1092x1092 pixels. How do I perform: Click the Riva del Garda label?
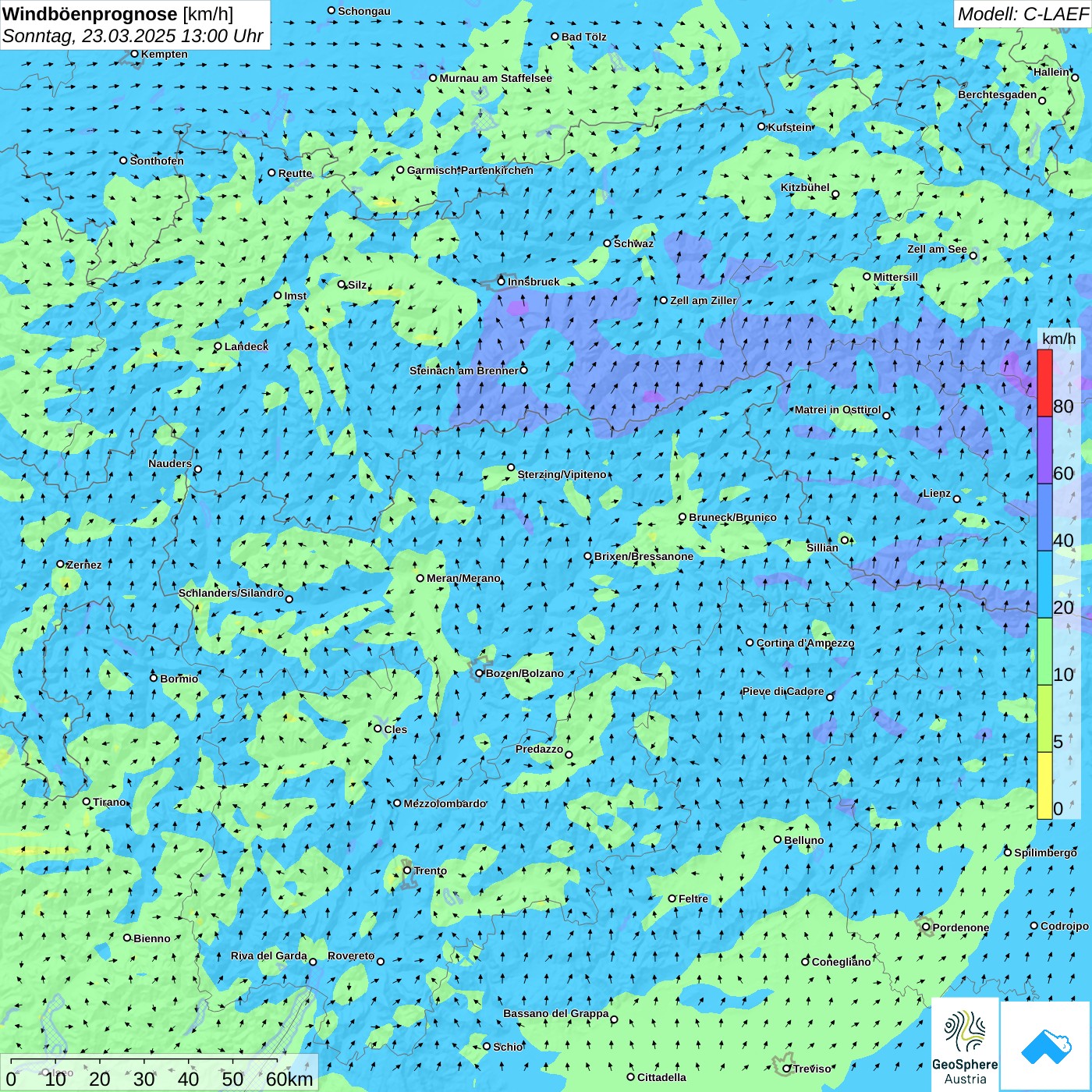coord(268,955)
